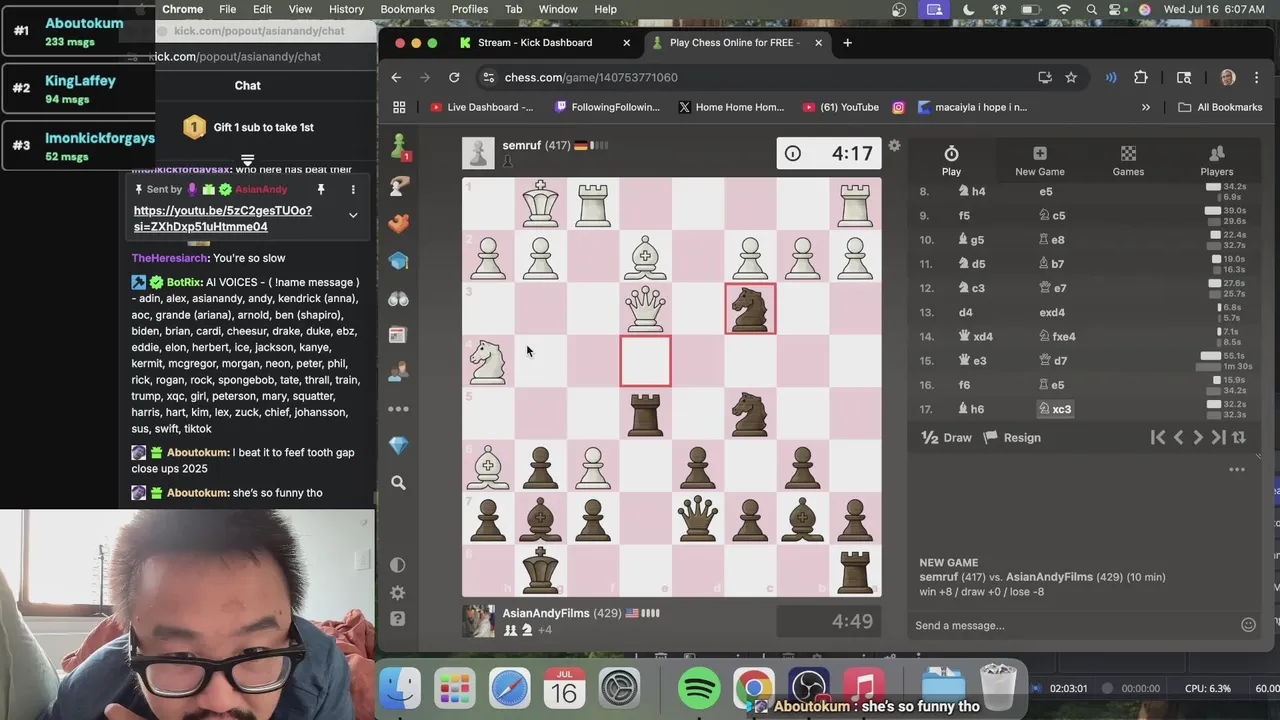This screenshot has width=1280, height=720.
Task: Toggle the light/dark UI sidebar icon
Action: [x=398, y=565]
